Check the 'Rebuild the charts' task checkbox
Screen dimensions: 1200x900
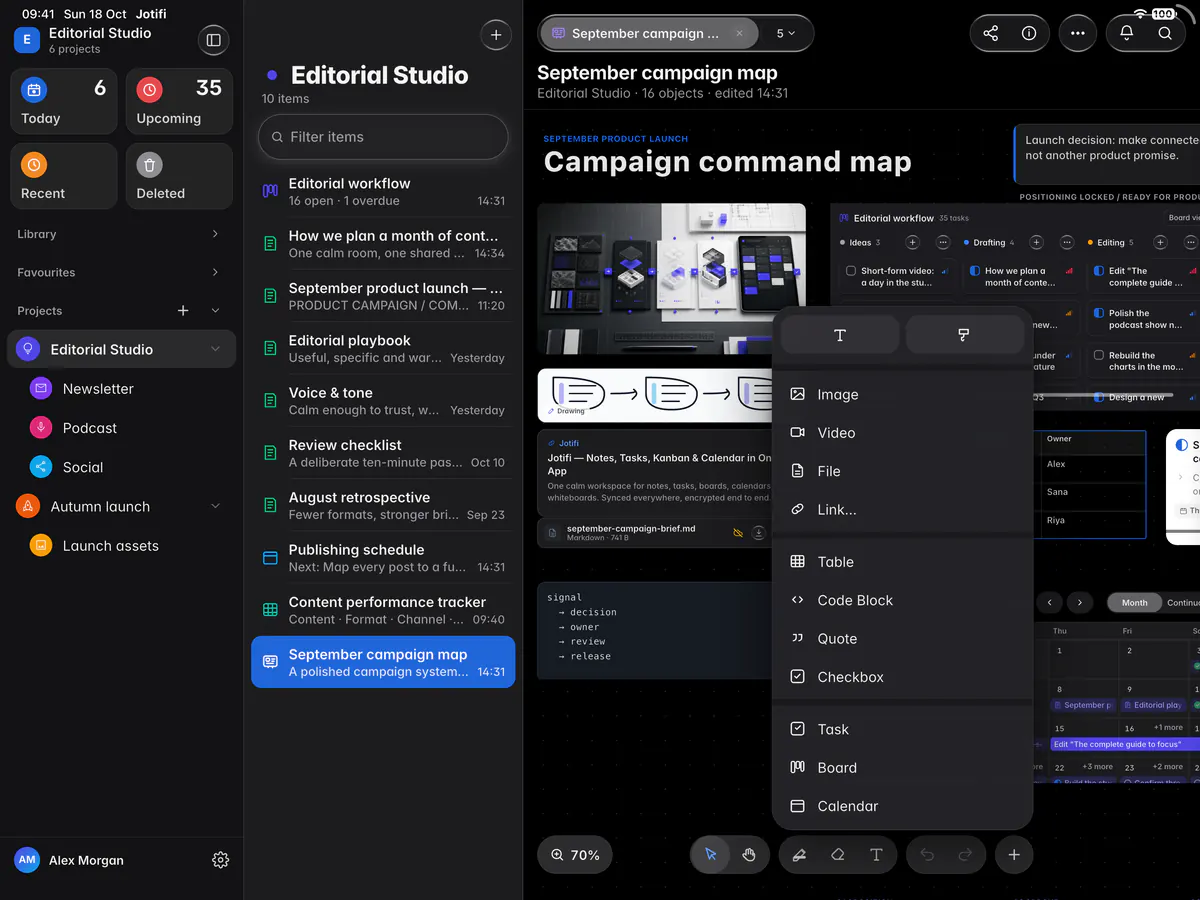[x=1099, y=355]
